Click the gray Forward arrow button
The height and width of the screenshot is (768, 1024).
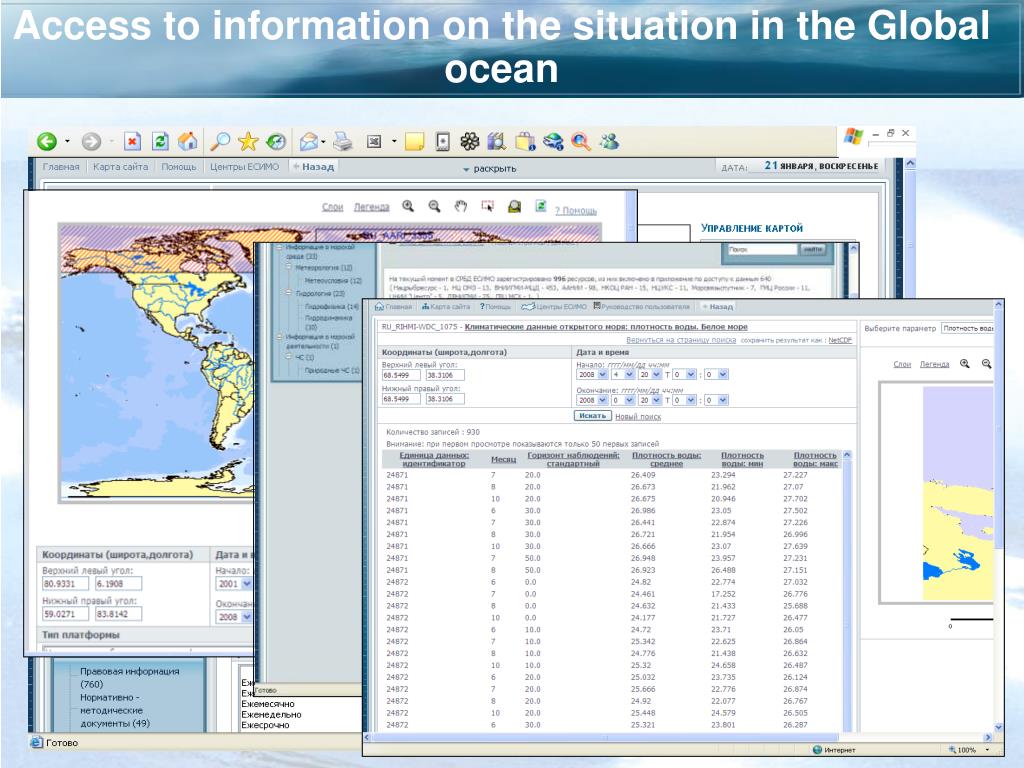91,141
